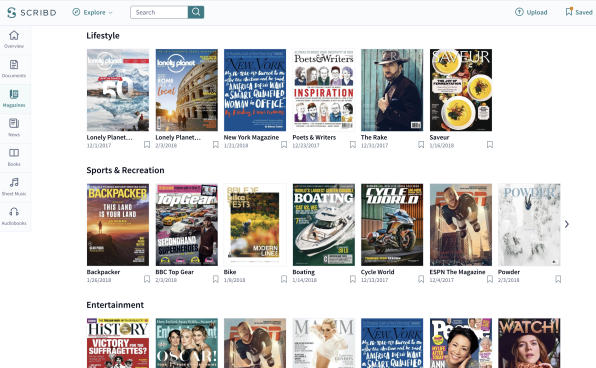The width and height of the screenshot is (596, 368).
Task: Click the Lifestyle section heading
Action: 103,36
